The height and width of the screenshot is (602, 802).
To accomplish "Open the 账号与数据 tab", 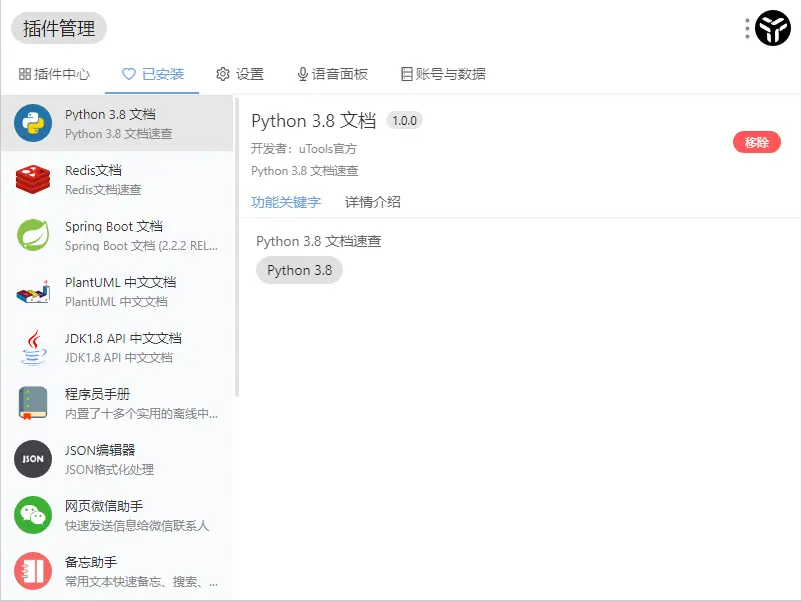I will 443,74.
